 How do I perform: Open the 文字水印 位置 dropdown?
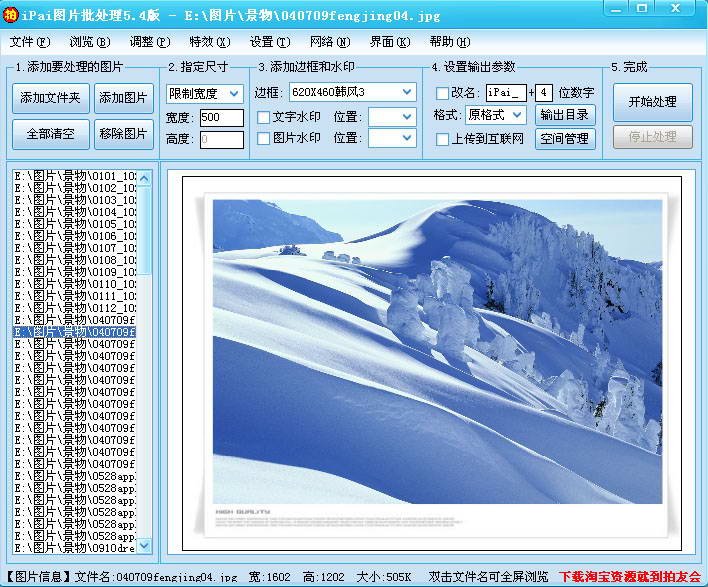[x=392, y=117]
